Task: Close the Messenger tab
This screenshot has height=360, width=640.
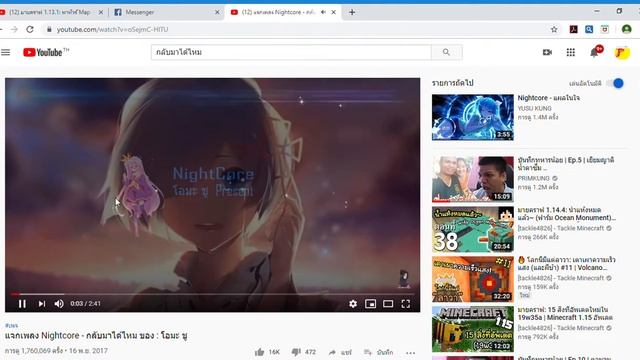Action: coord(217,12)
